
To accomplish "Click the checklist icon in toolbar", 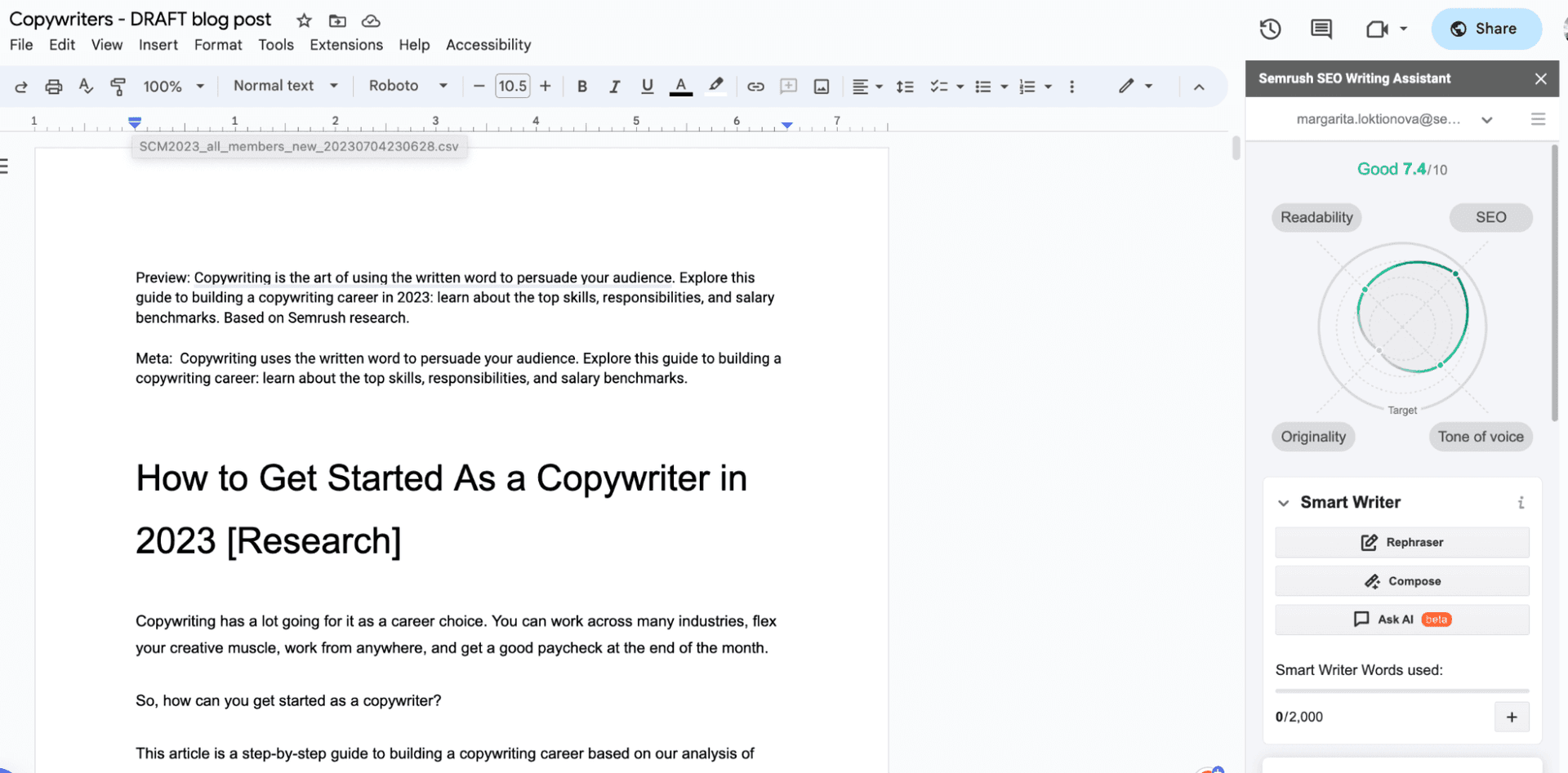I will point(939,87).
